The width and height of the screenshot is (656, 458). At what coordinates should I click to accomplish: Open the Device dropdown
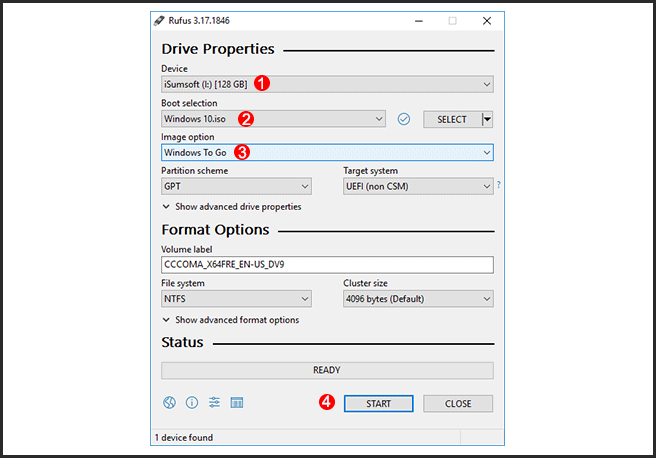(x=327, y=84)
